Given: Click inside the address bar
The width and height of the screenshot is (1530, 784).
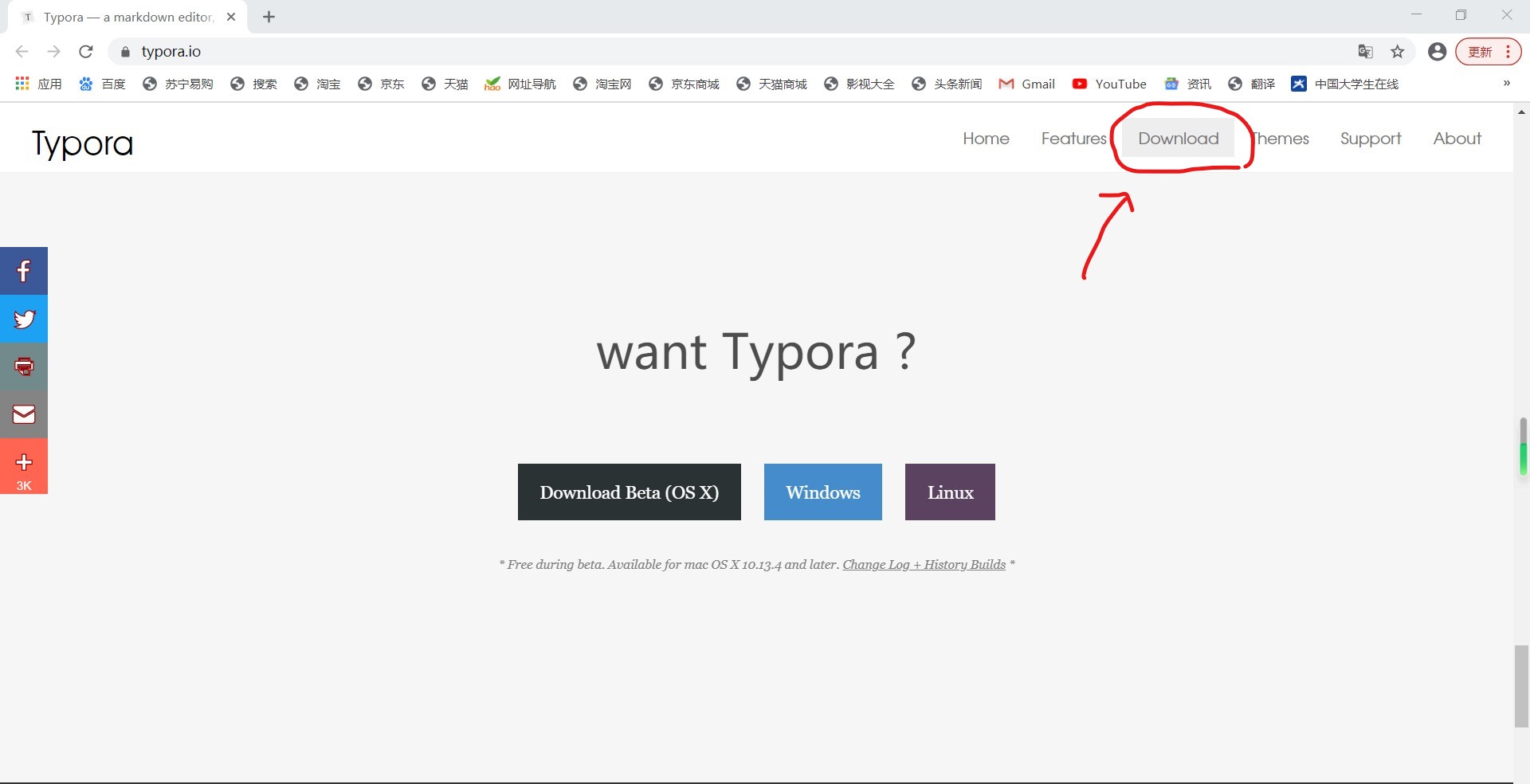Looking at the screenshot, I should pos(478,51).
